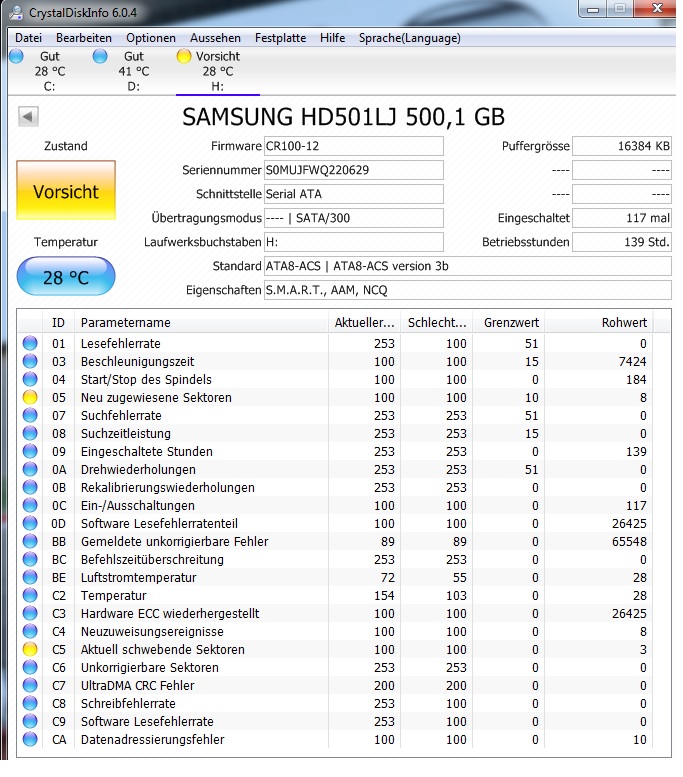Open the Hilfe menu

tap(332, 38)
